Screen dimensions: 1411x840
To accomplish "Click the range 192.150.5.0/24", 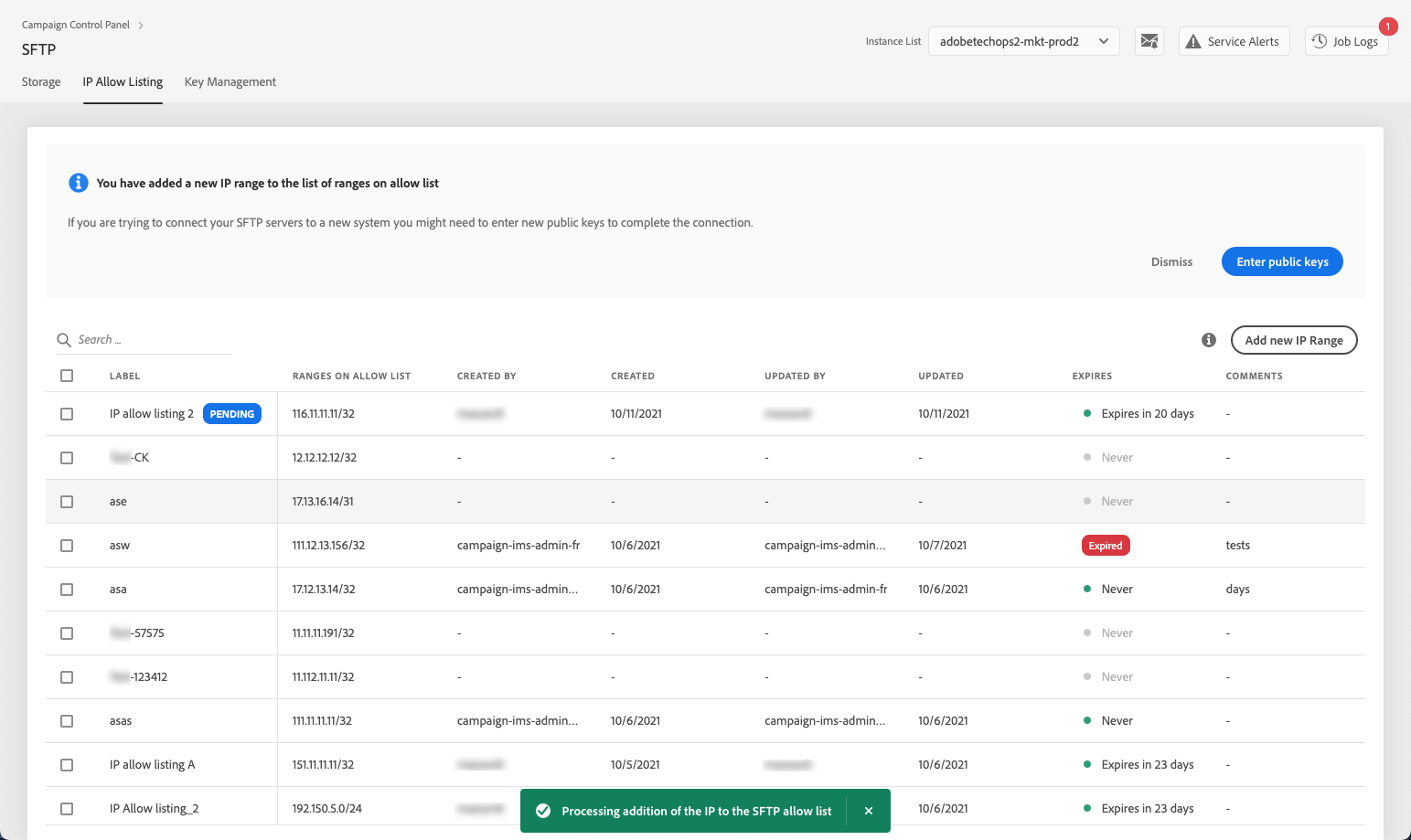I will click(327, 809).
